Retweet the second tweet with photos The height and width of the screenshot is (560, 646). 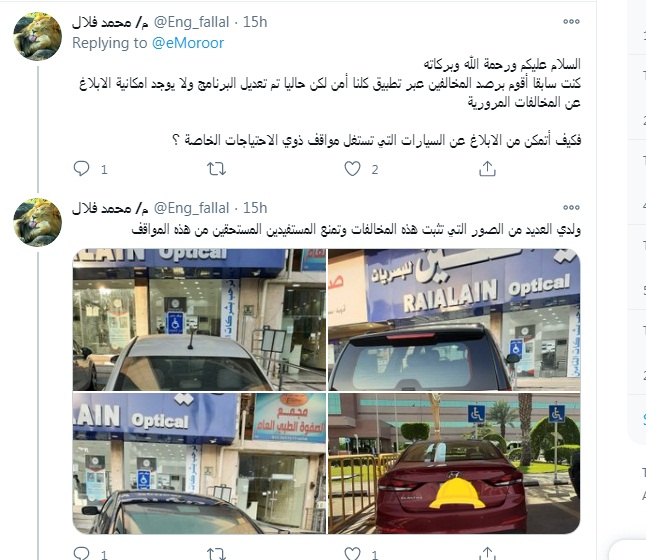[216, 553]
